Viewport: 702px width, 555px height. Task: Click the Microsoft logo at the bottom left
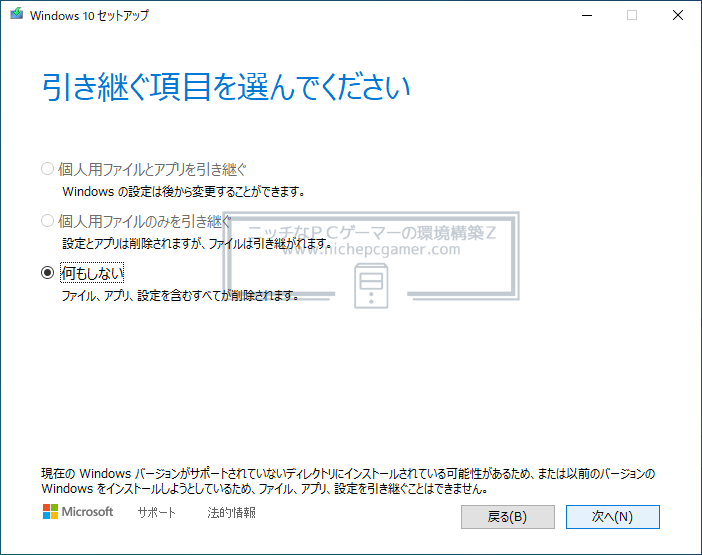click(78, 513)
